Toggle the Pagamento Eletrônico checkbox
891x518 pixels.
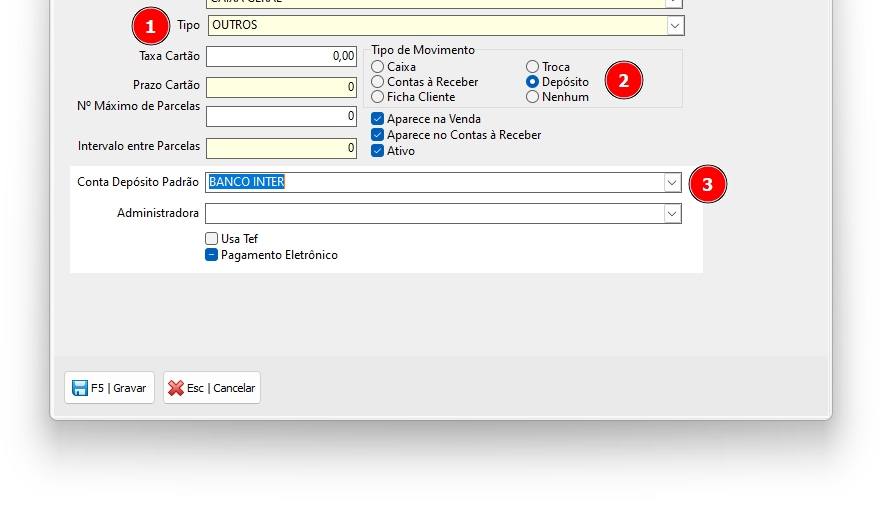coord(211,255)
